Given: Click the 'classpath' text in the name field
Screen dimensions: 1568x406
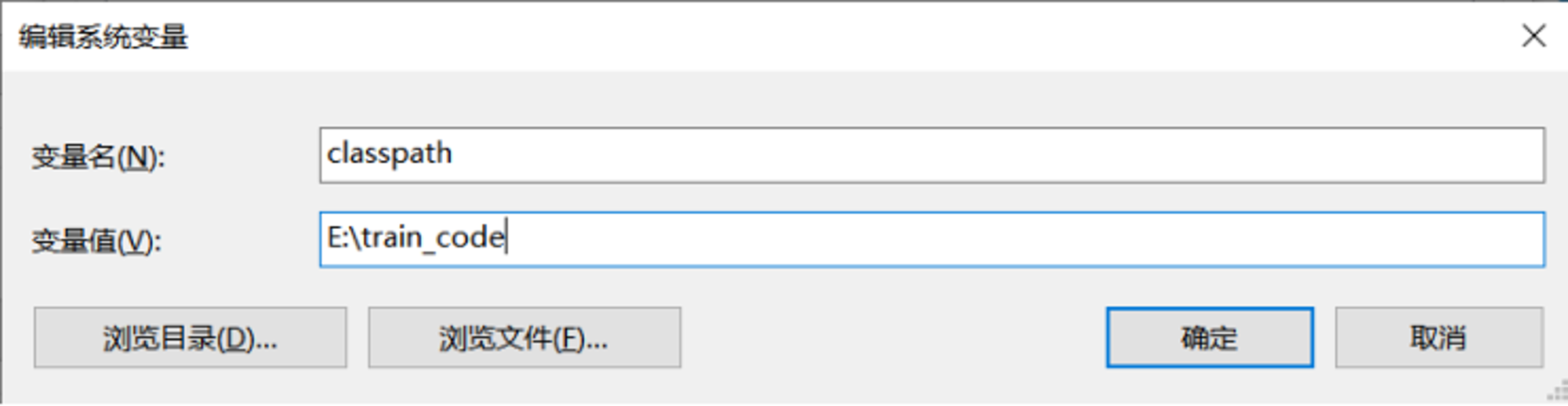Looking at the screenshot, I should click(390, 154).
